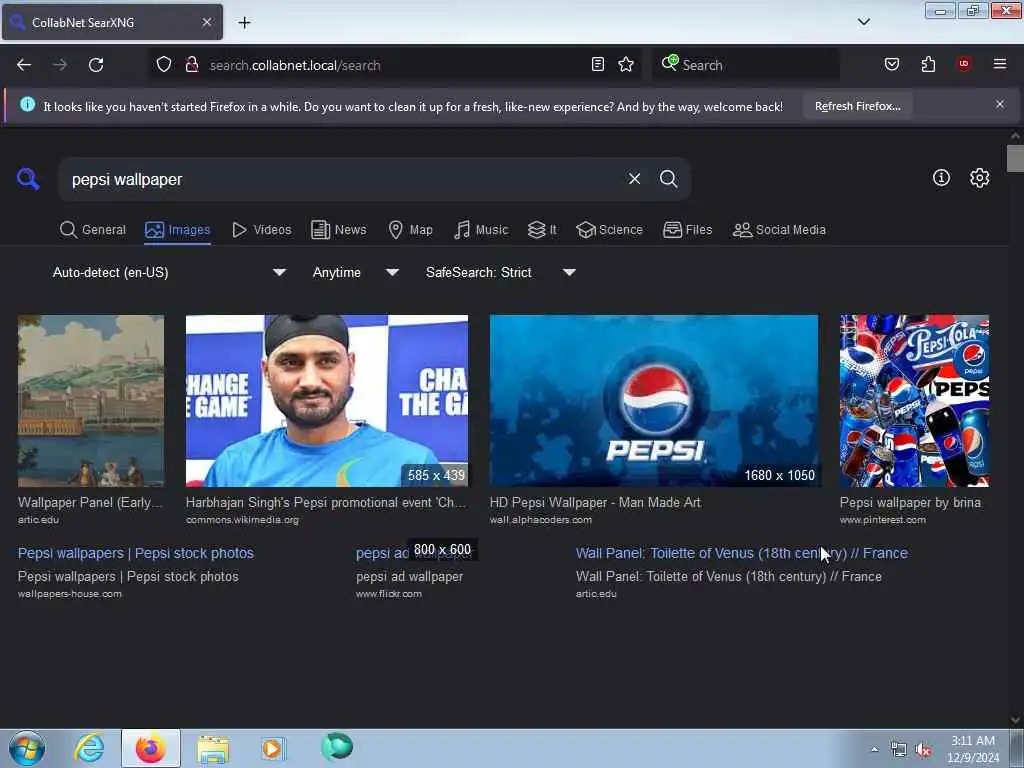The width and height of the screenshot is (1024, 768).
Task: Open the uBlock Origin extension icon
Action: [x=964, y=65]
